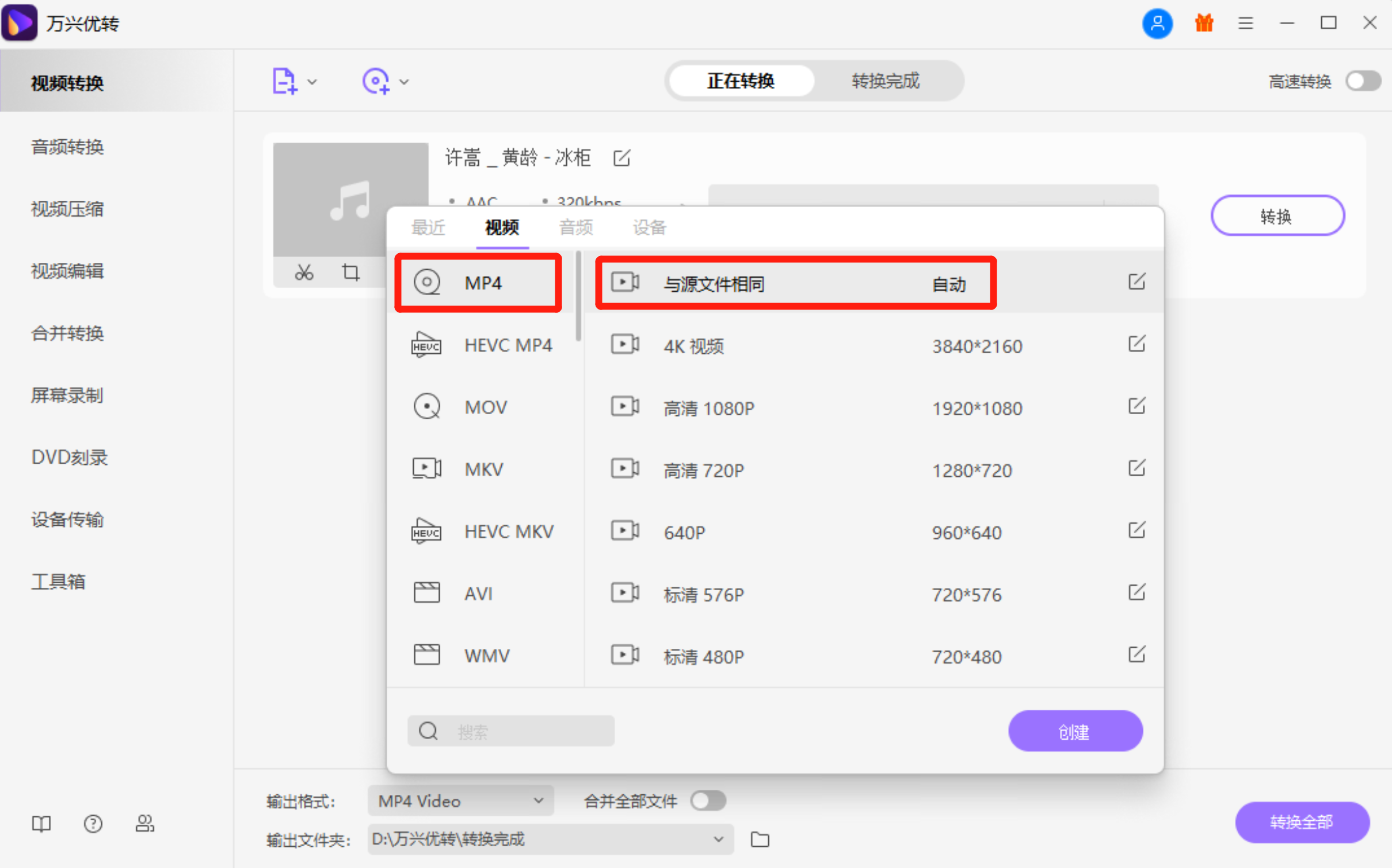Click the account profile icon in title bar
The width and height of the screenshot is (1392, 868).
pyautogui.click(x=1157, y=24)
